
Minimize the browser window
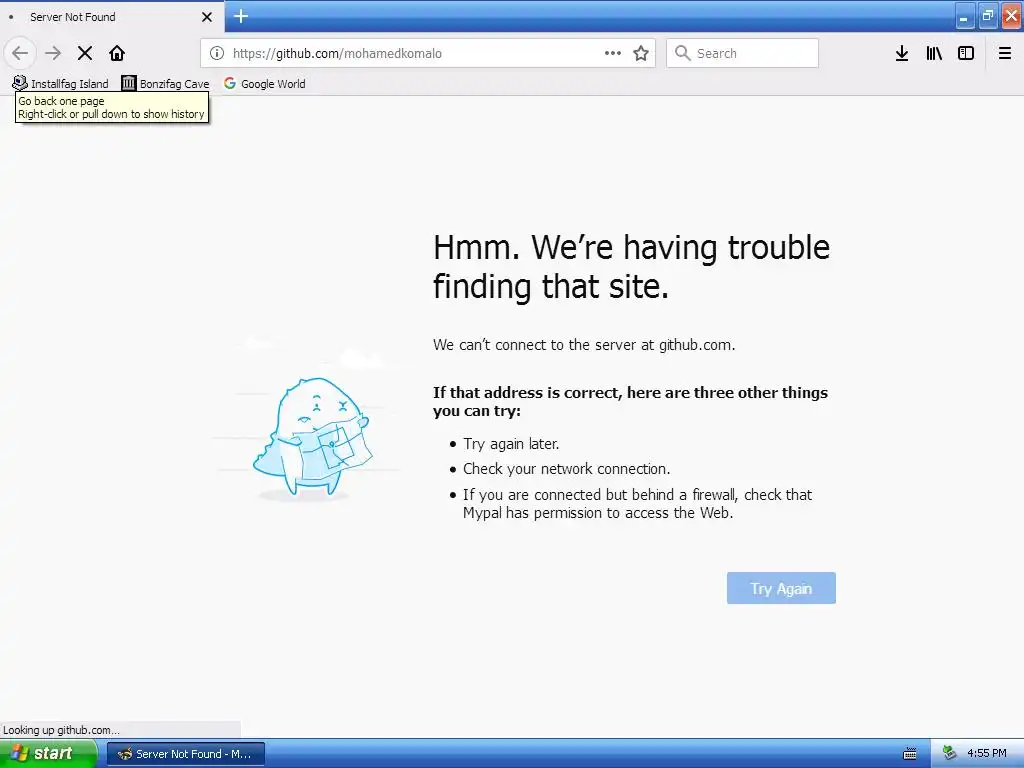point(964,16)
